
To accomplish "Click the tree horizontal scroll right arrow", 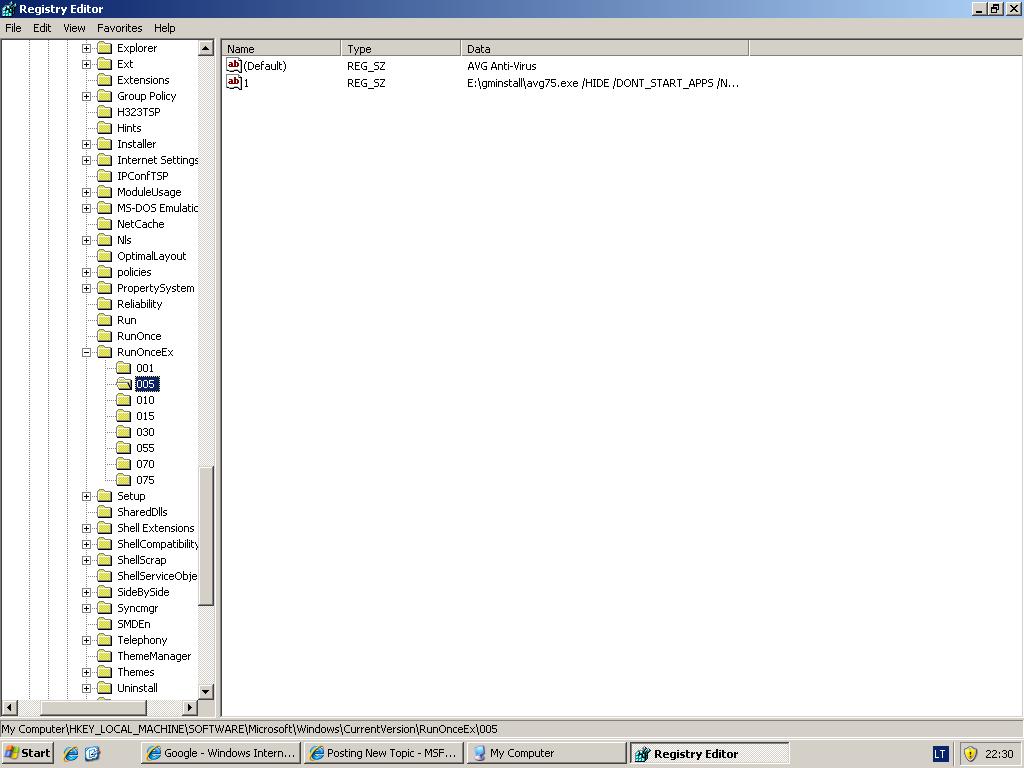I will pyautogui.click(x=189, y=707).
